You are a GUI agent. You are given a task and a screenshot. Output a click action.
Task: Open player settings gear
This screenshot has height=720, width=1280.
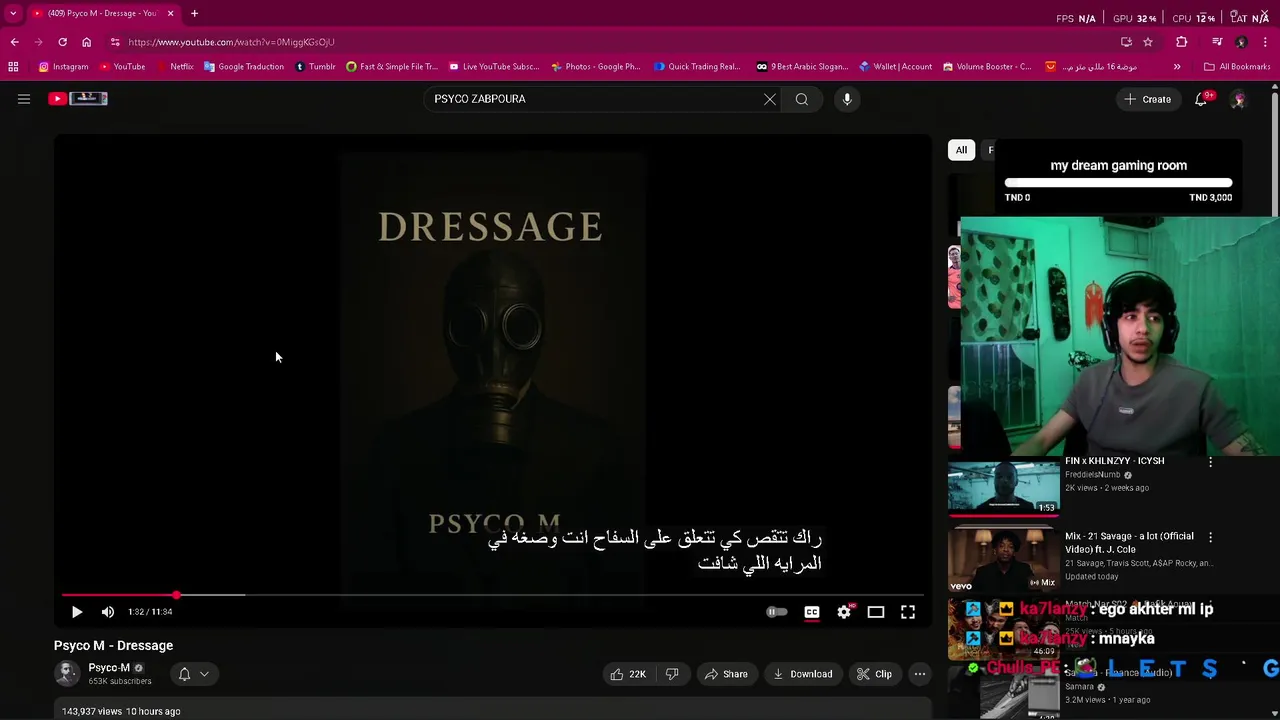[x=844, y=612]
